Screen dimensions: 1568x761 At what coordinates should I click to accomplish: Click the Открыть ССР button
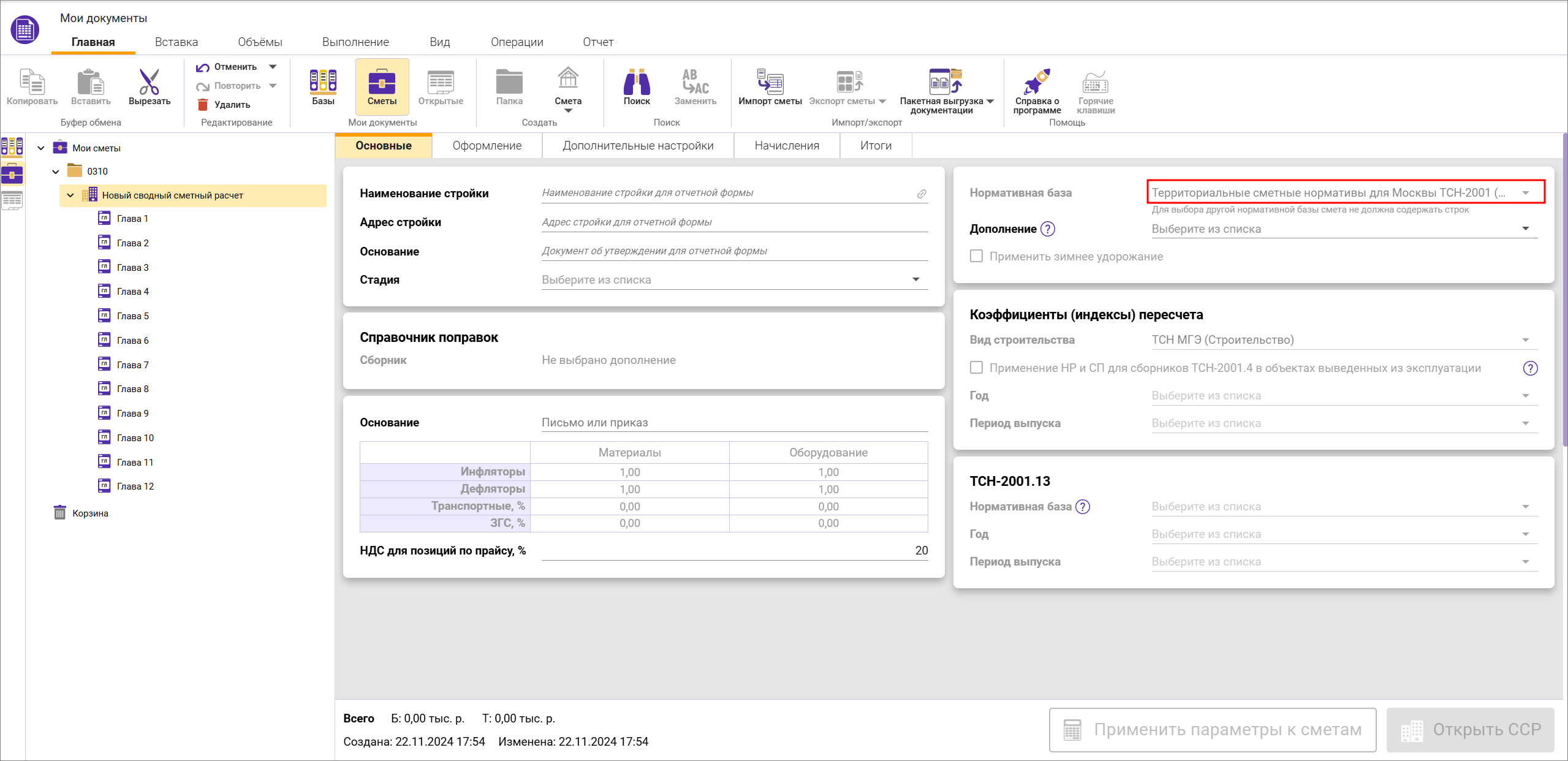(1470, 730)
